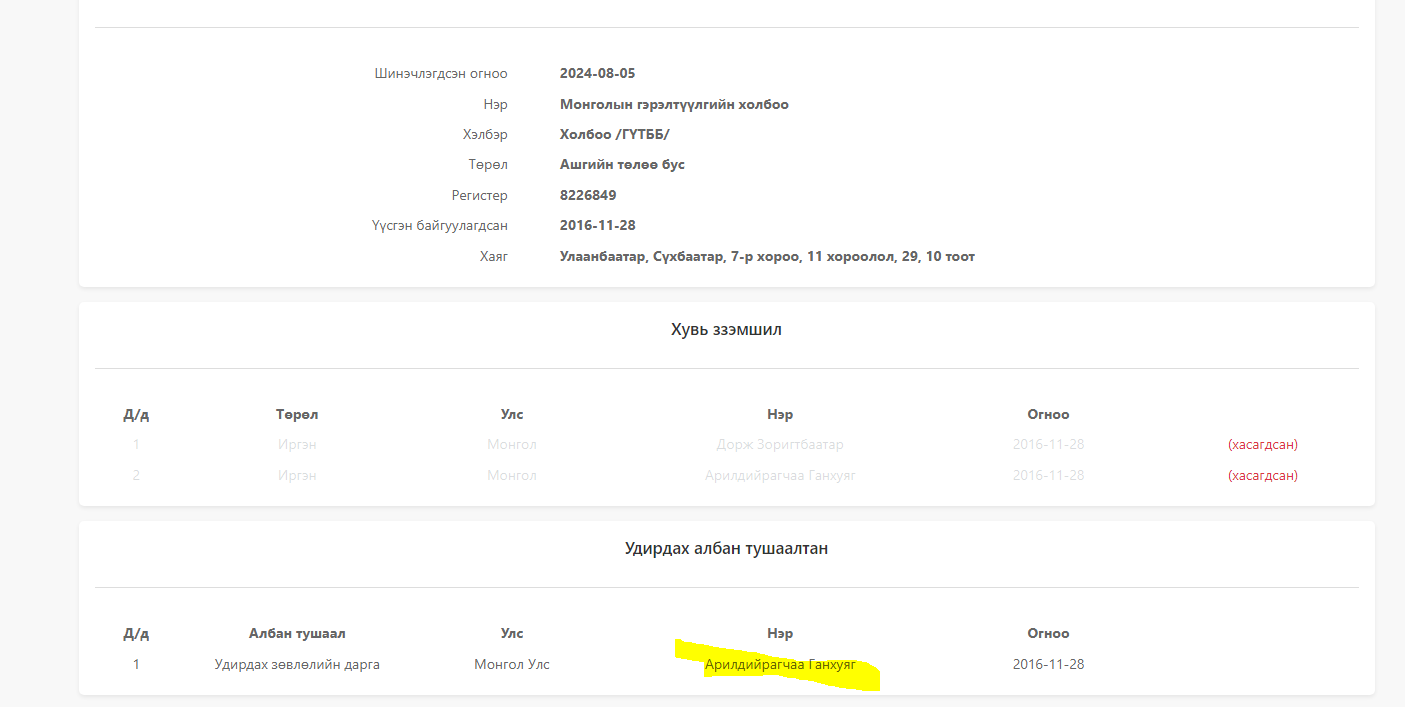Screen dimensions: 1405x707
Task: Click Төрөл column header in shareholders table
Action: point(297,414)
